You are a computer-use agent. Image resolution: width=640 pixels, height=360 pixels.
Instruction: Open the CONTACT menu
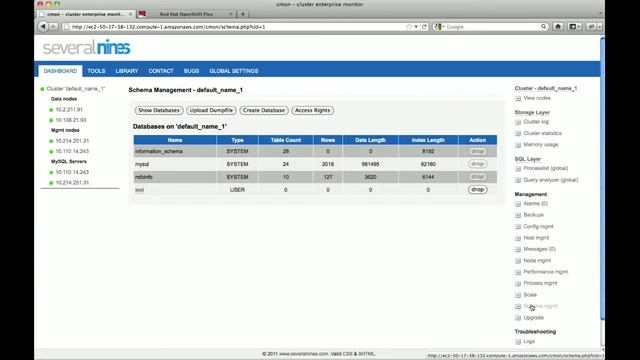(x=161, y=71)
